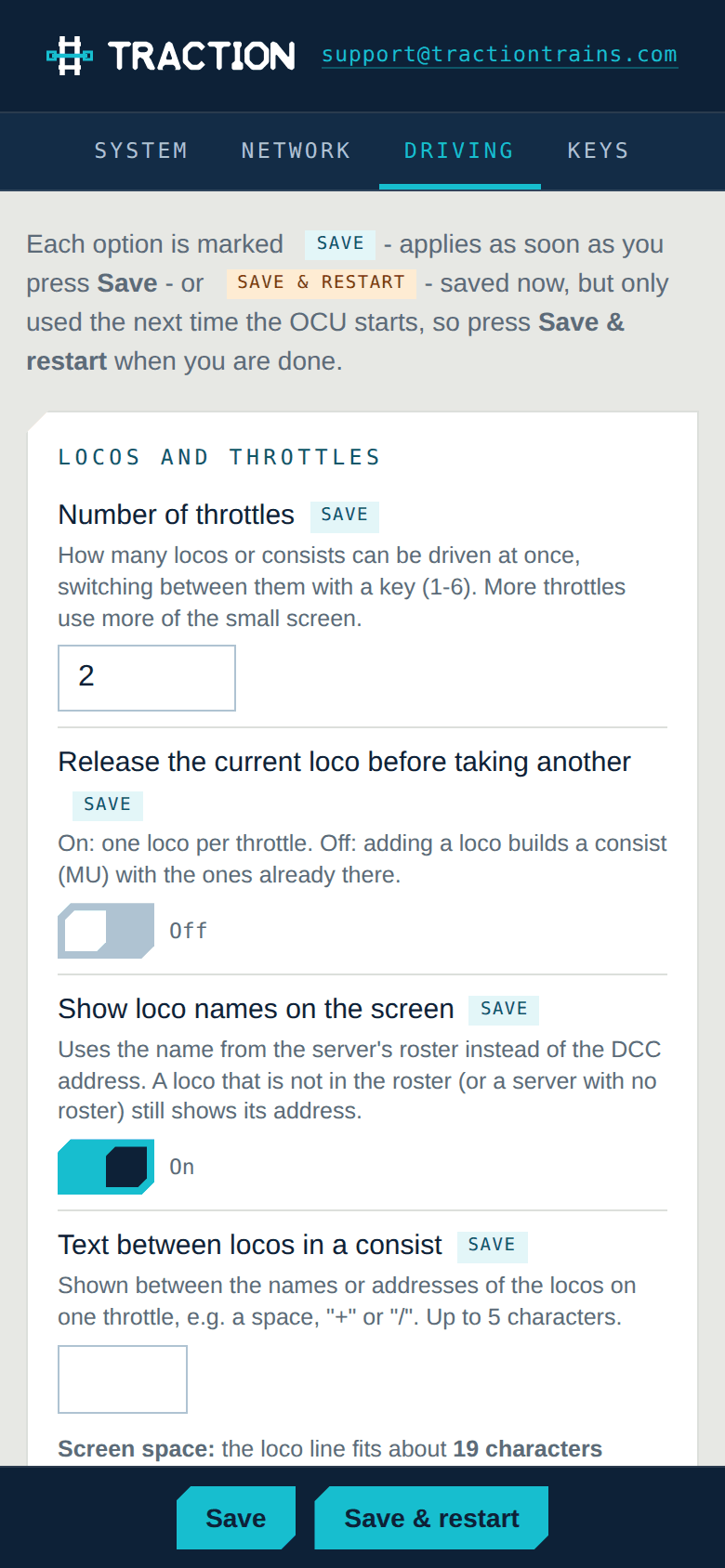Click the Text between locos in a consist heading
The image size is (725, 1568).
click(x=250, y=1245)
